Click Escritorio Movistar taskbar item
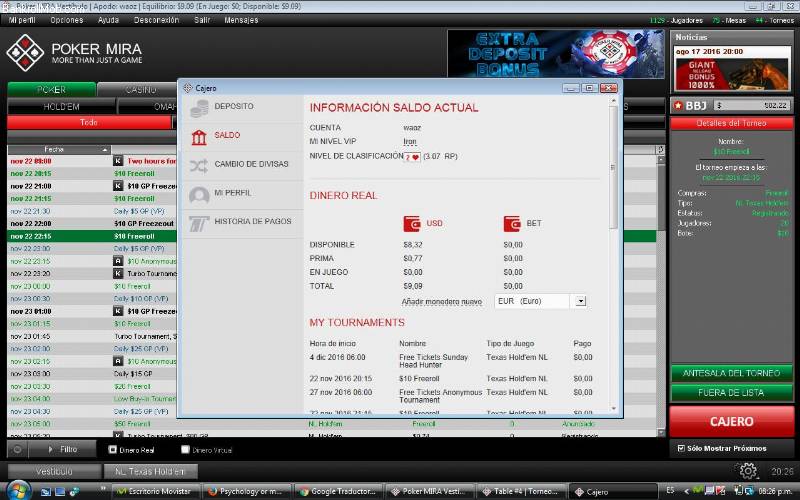This screenshot has width=800, height=500. (x=156, y=491)
